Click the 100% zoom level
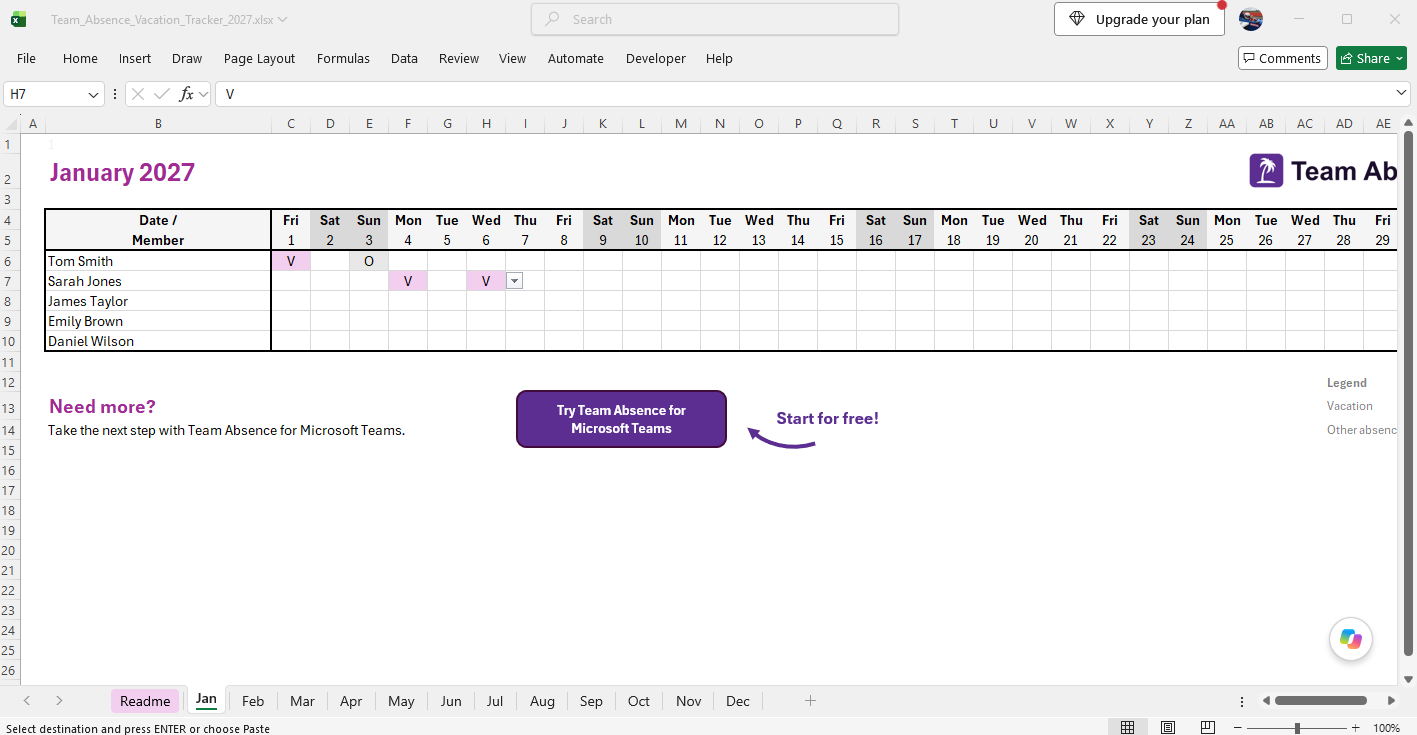The width and height of the screenshot is (1417, 735). pos(1387,728)
